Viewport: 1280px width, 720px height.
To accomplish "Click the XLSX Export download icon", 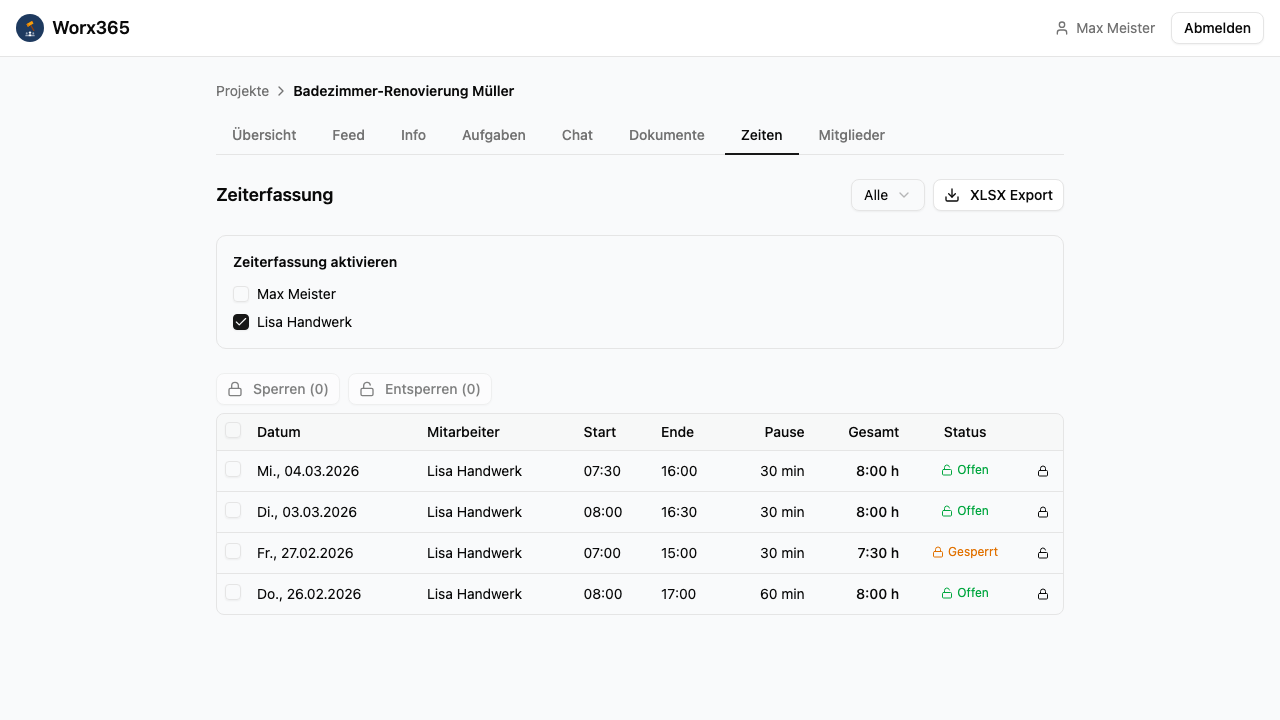I will (x=952, y=195).
